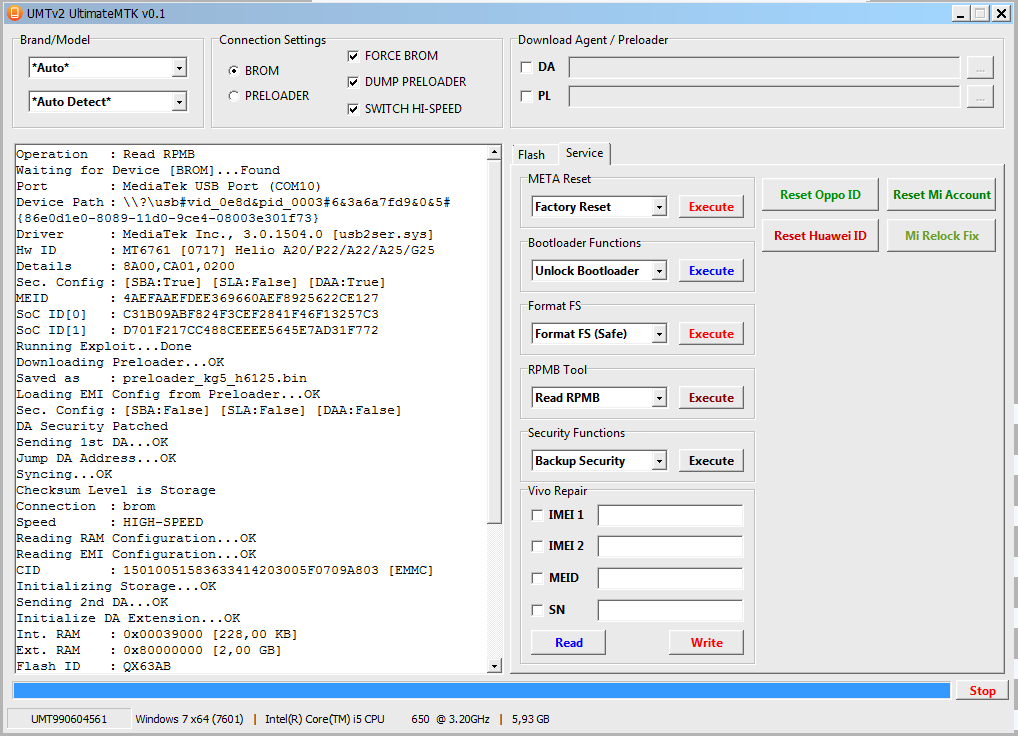Click the SN input field

coord(670,610)
